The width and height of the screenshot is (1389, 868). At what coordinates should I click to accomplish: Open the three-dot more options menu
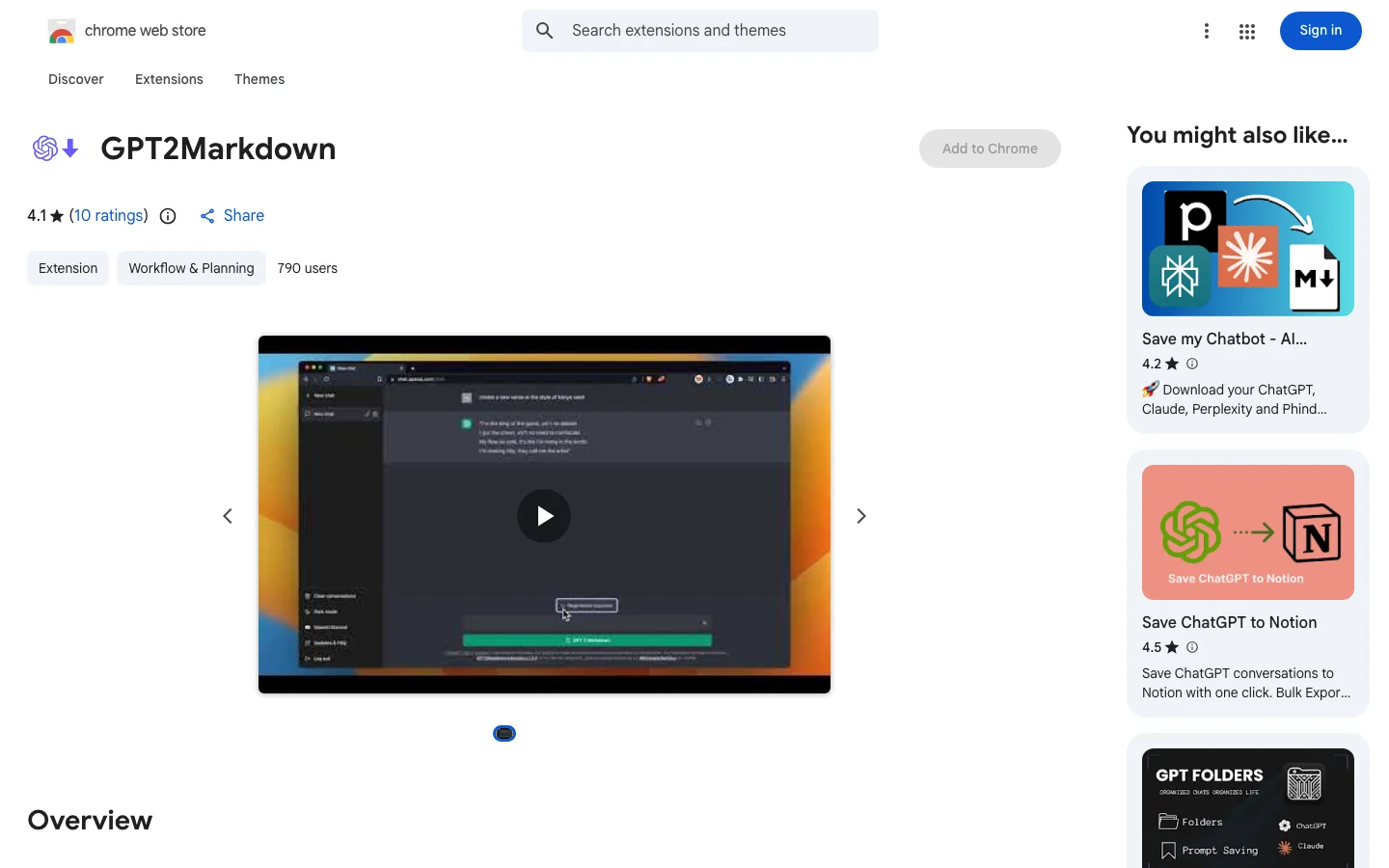coord(1207,31)
